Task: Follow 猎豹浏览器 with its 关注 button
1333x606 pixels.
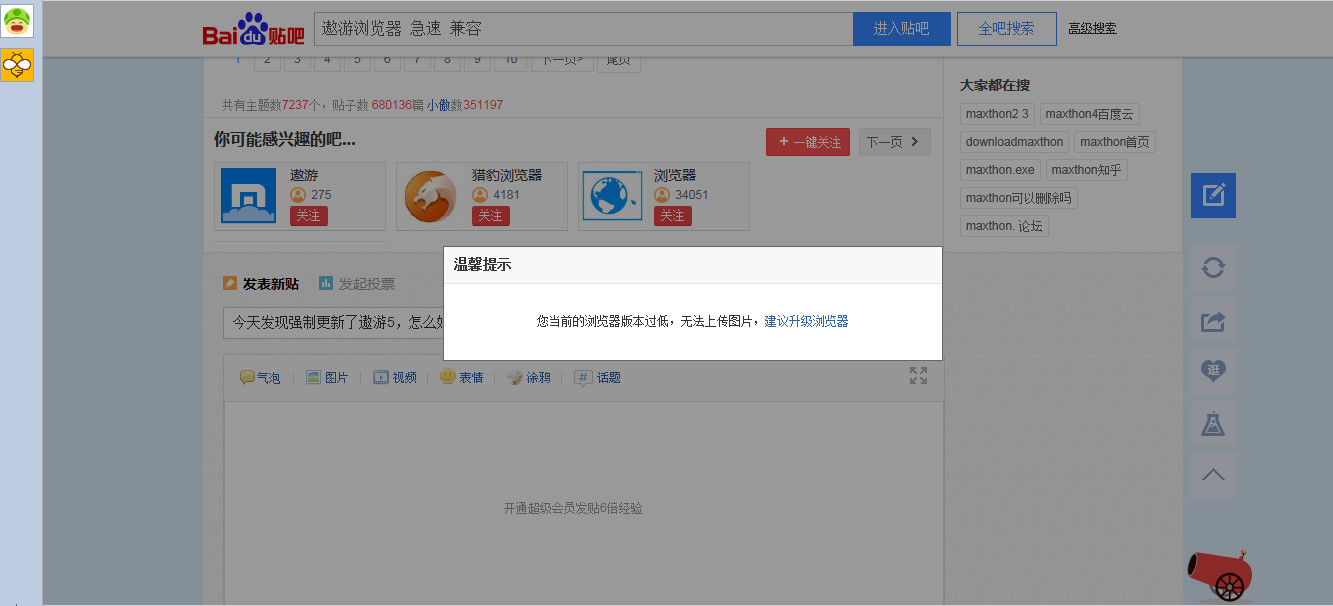Action: 491,216
